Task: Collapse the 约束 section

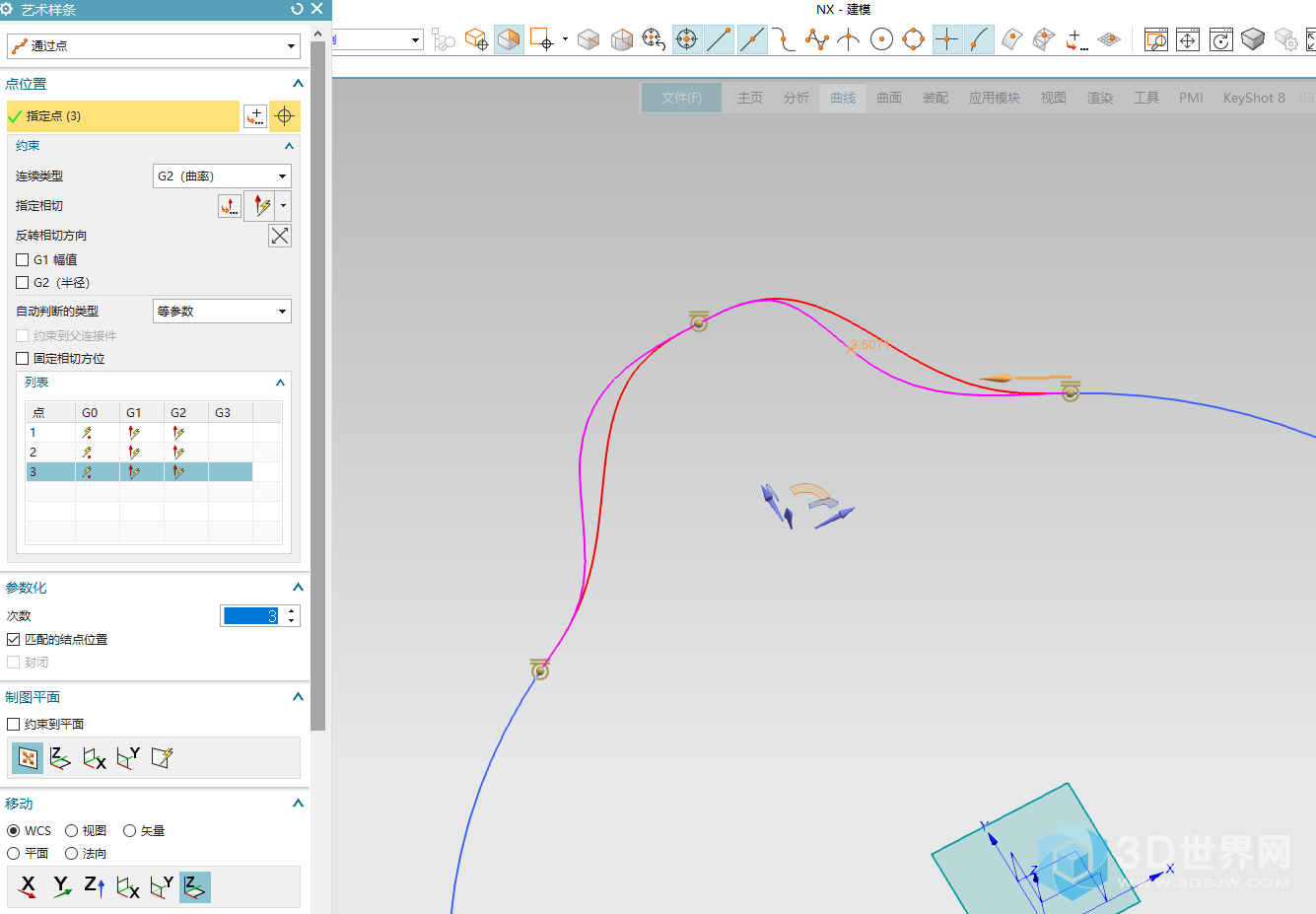Action: click(x=289, y=146)
